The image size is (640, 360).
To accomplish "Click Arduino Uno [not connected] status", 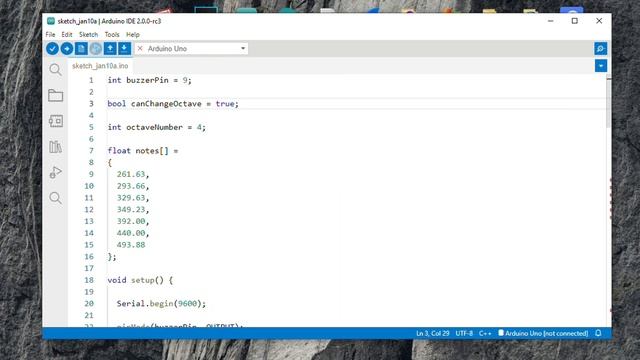I will click(543, 333).
